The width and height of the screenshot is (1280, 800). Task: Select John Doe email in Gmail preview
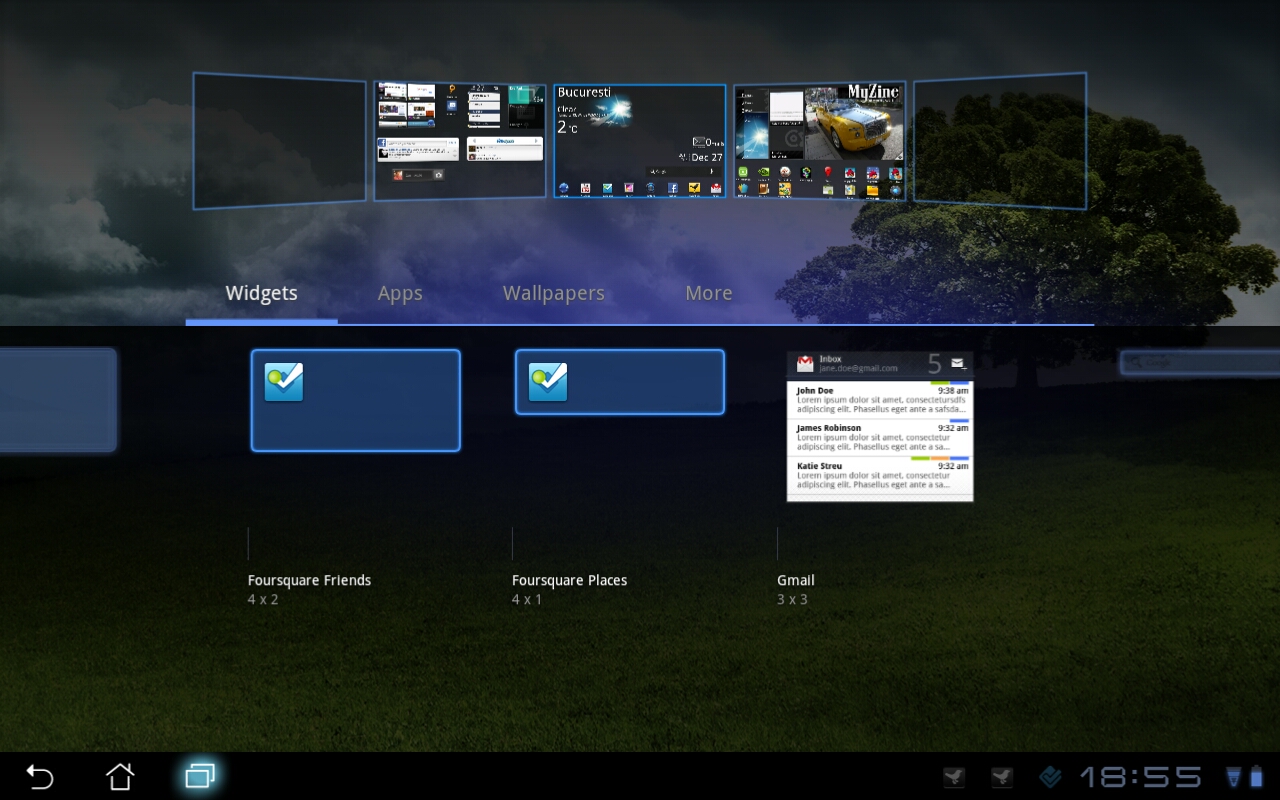point(880,399)
